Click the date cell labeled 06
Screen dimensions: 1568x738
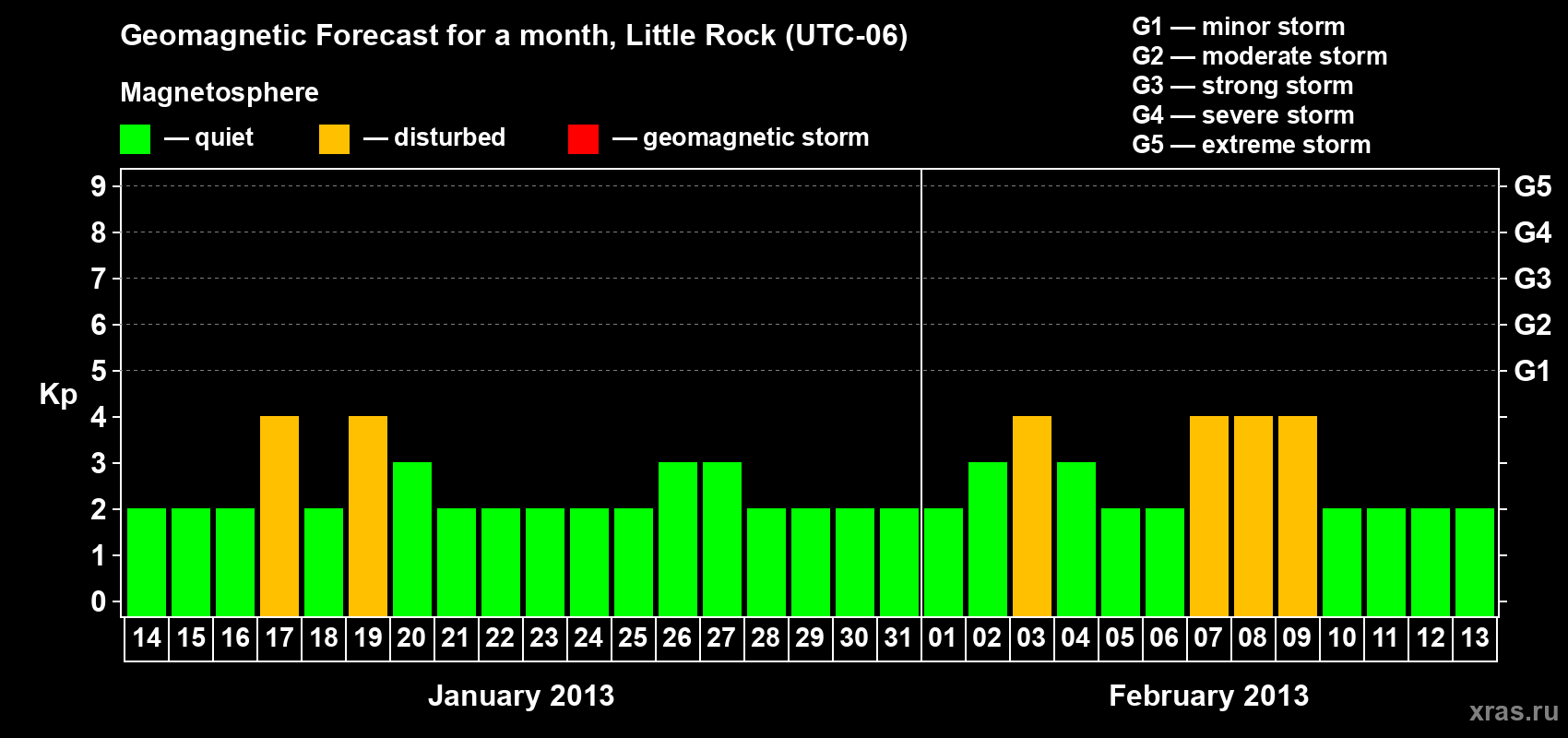click(x=1164, y=638)
